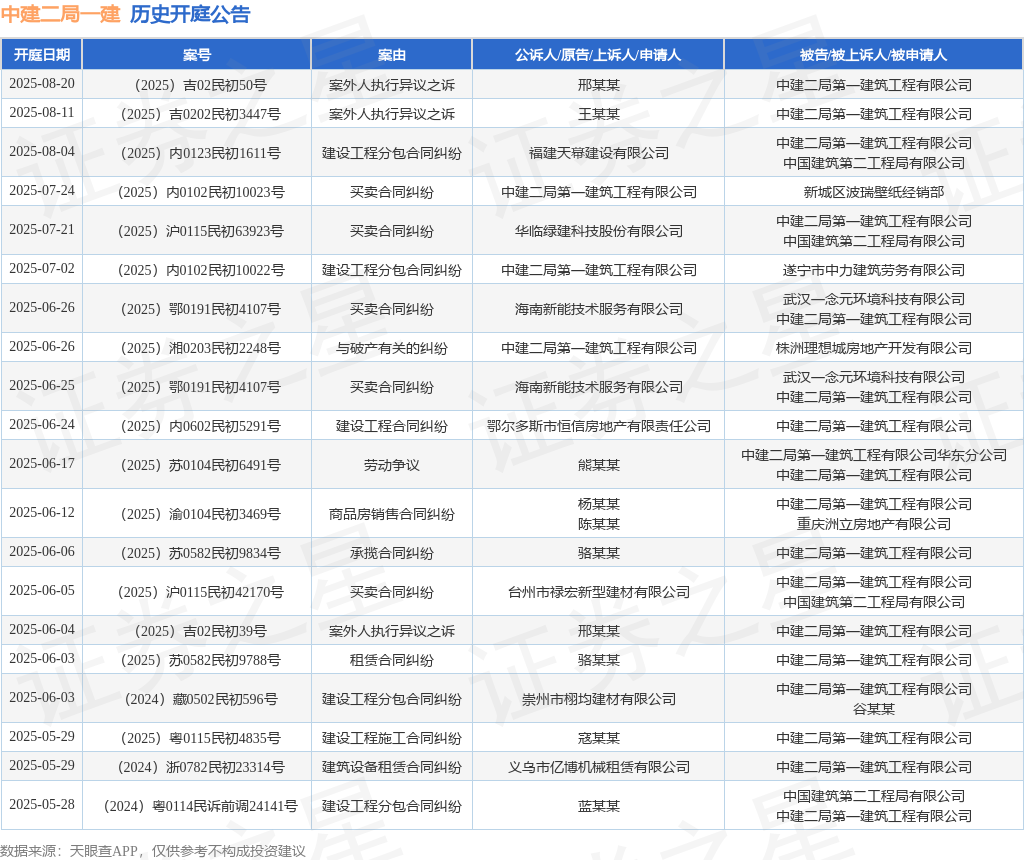Click the 公诉人/原告/上诉人/申请人 column header
Viewport: 1024px width, 860px height.
tap(598, 55)
